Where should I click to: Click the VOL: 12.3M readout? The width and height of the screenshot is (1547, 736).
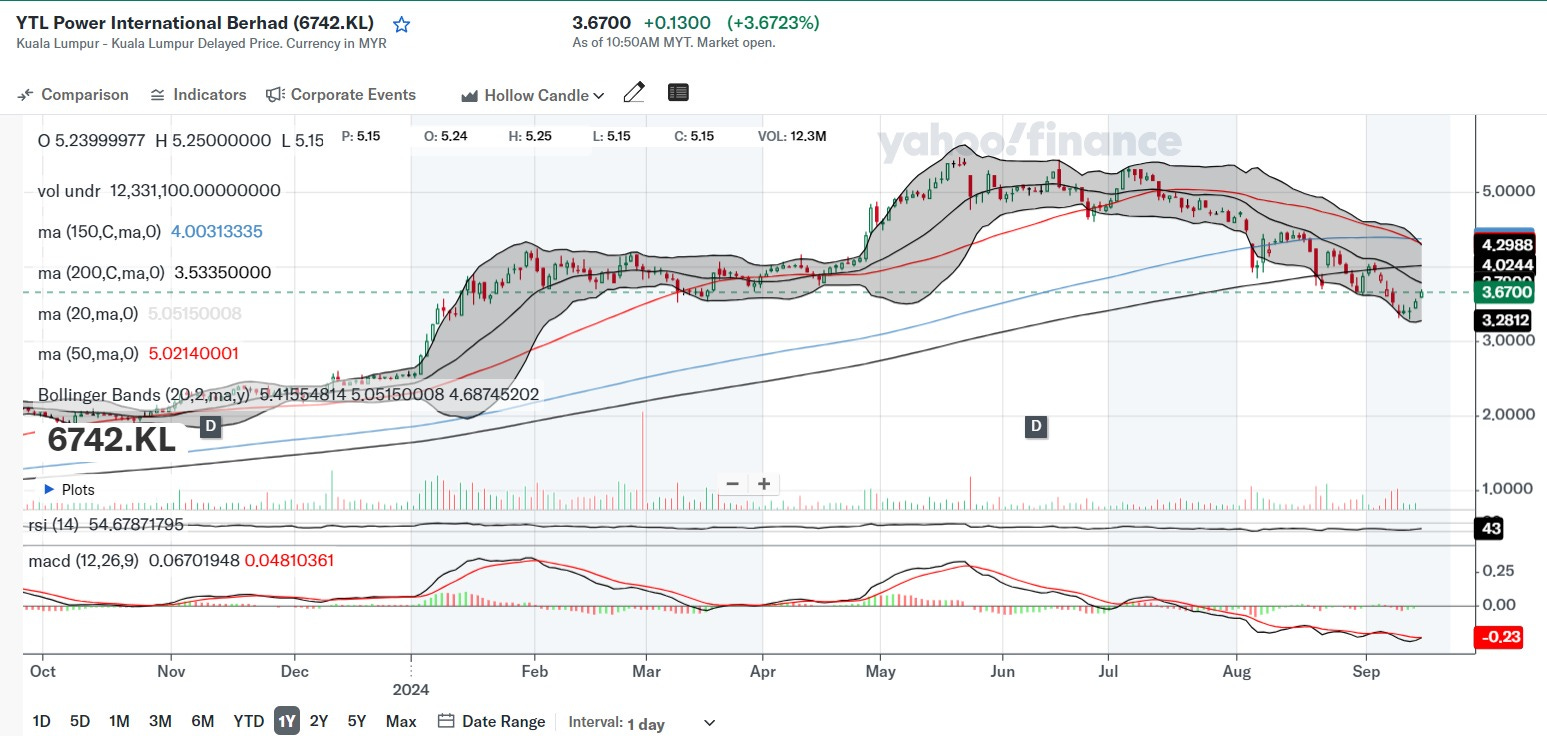[792, 136]
